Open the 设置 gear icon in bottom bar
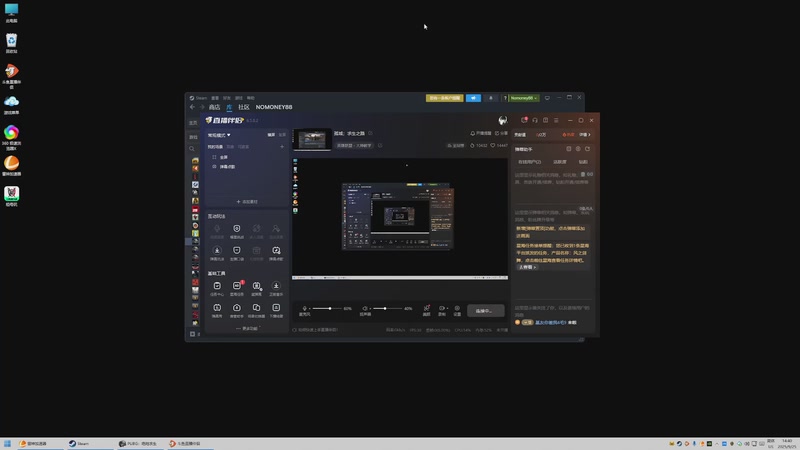Viewport: 800px width, 450px height. coord(457,311)
